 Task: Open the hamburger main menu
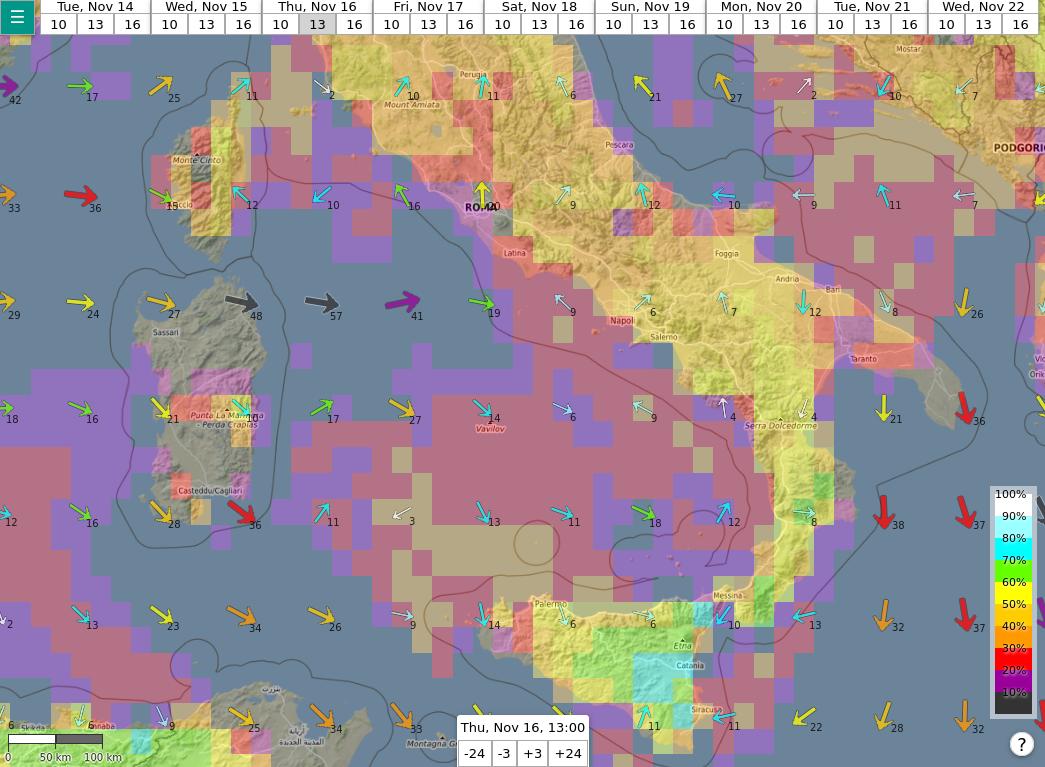[17, 17]
